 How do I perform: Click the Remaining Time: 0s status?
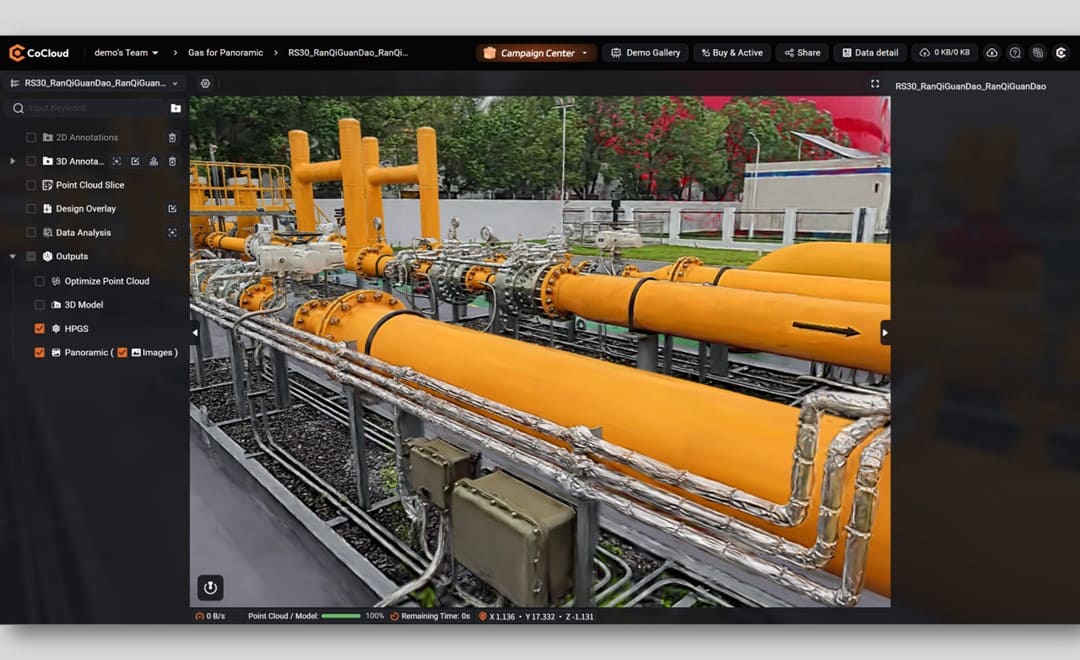[x=430, y=616]
